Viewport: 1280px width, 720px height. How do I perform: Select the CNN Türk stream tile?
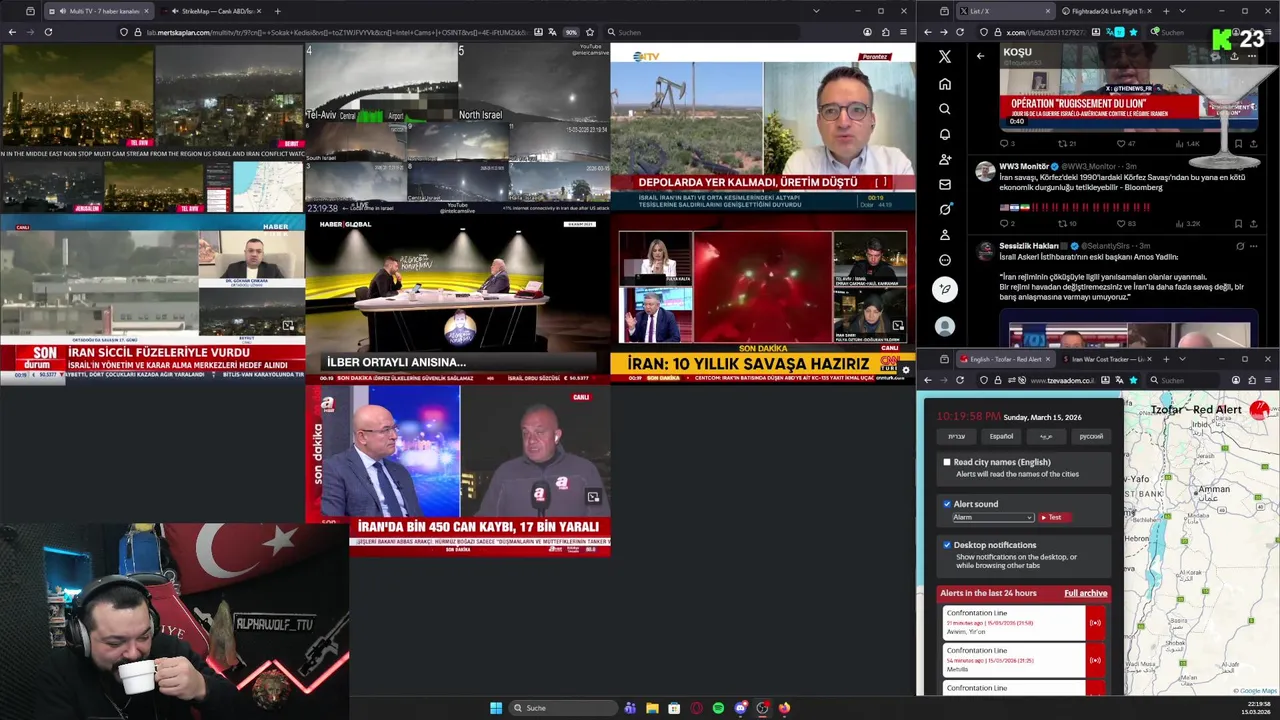tap(763, 299)
